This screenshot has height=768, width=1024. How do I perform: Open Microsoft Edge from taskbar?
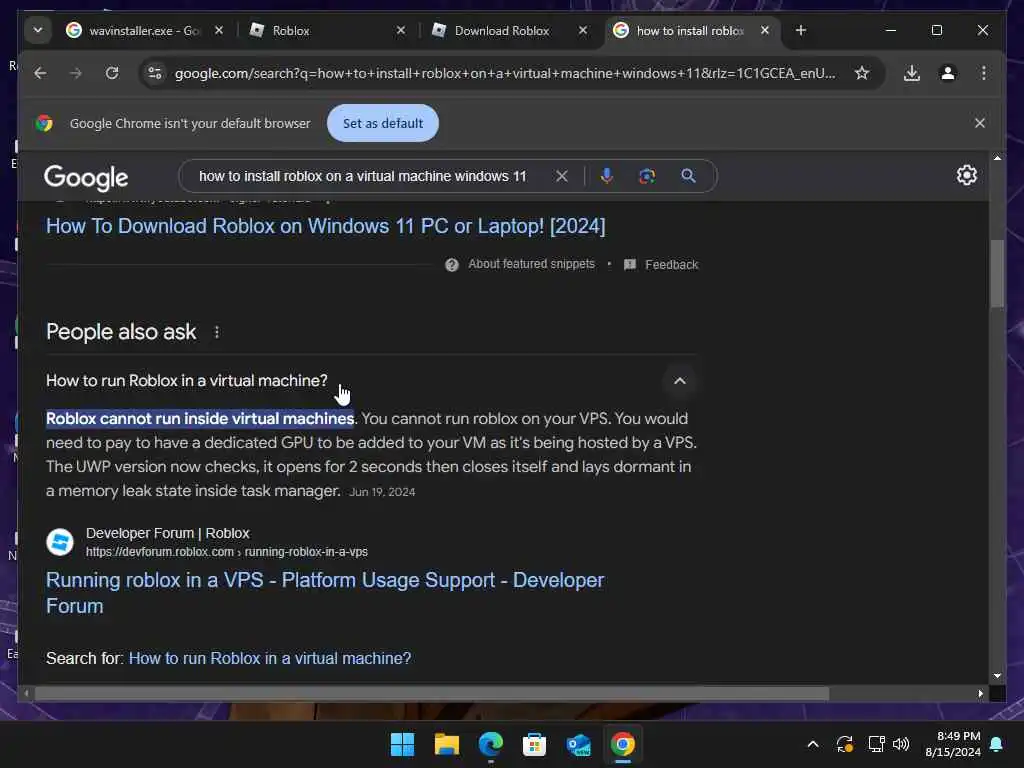(490, 744)
